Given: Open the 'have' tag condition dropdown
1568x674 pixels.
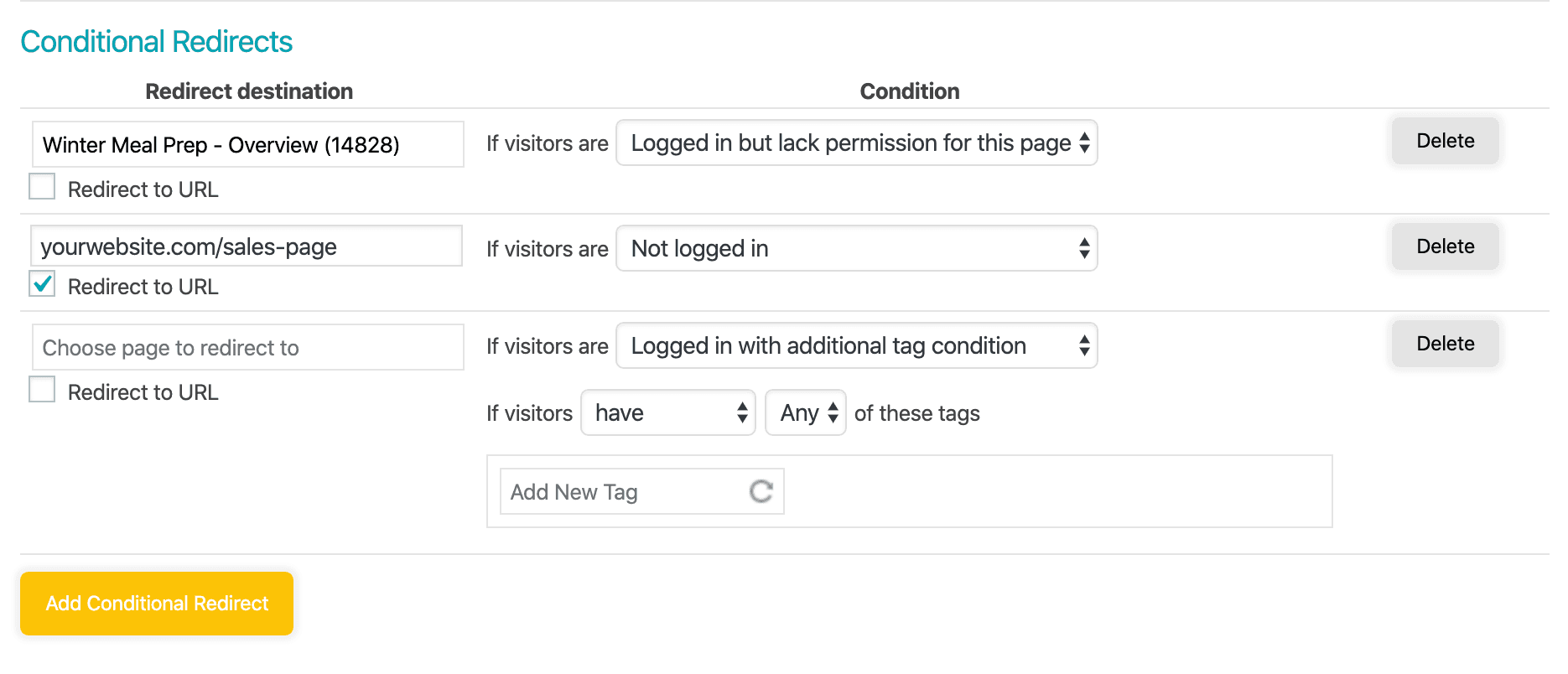Looking at the screenshot, I should pyautogui.click(x=667, y=413).
